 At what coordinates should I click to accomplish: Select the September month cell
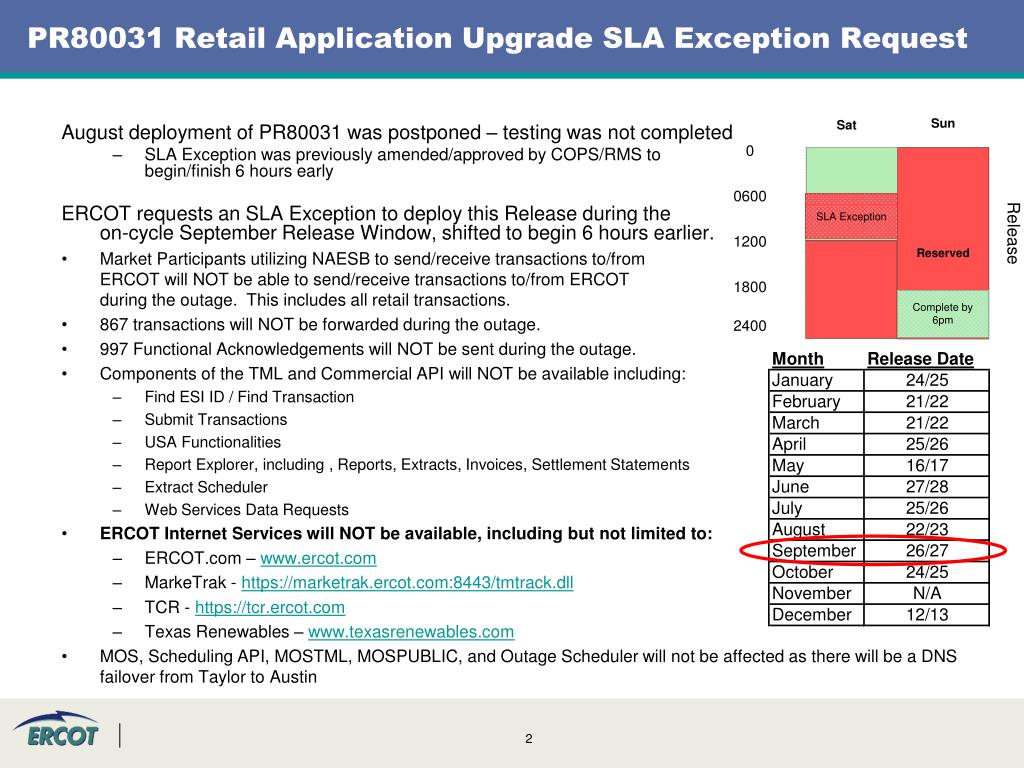point(816,551)
